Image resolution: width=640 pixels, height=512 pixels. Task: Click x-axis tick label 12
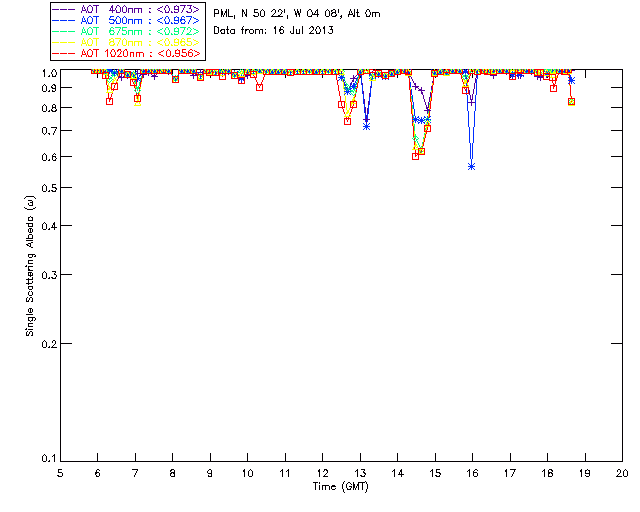point(322,473)
